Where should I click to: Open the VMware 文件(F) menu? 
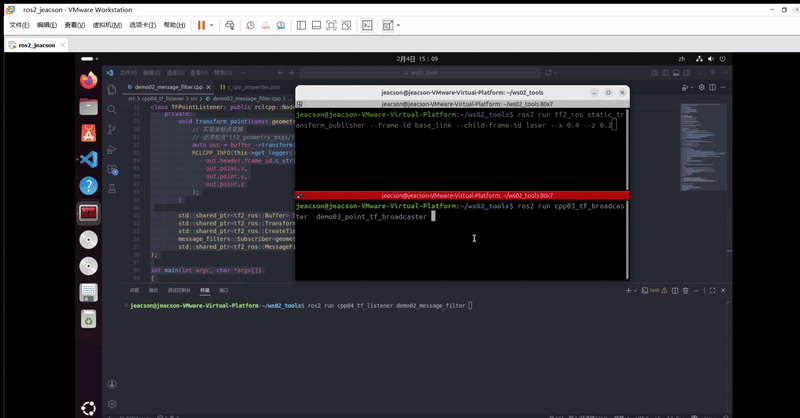[x=19, y=25]
